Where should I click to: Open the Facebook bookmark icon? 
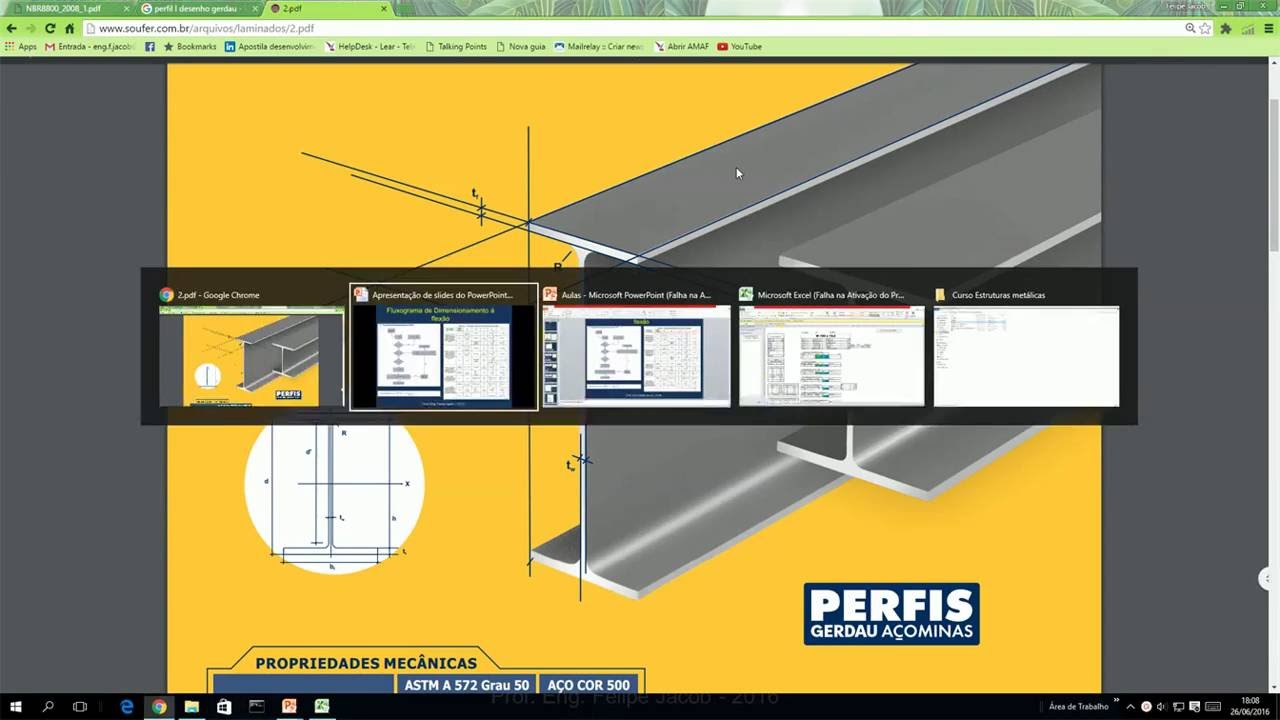click(150, 46)
